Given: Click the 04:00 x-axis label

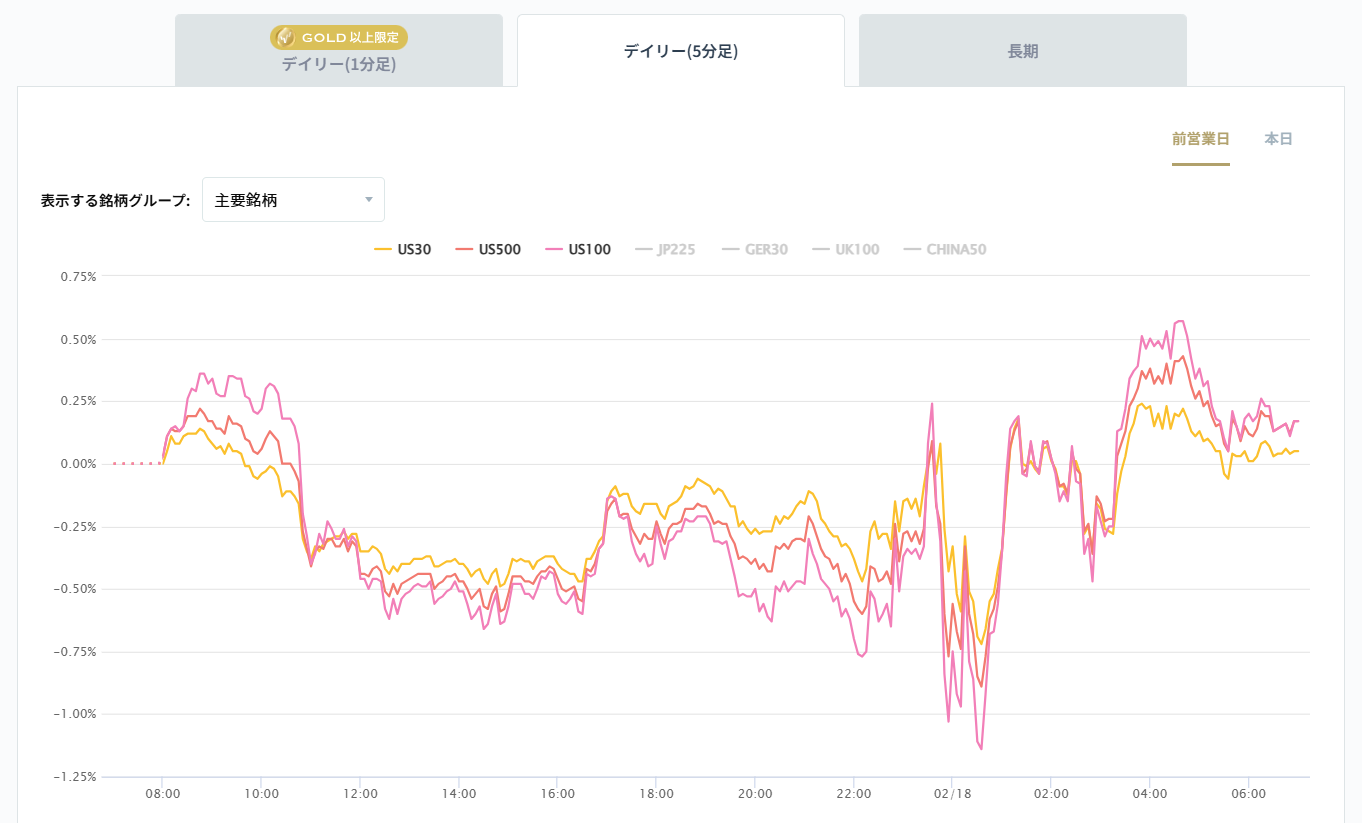Looking at the screenshot, I should coord(1150,794).
